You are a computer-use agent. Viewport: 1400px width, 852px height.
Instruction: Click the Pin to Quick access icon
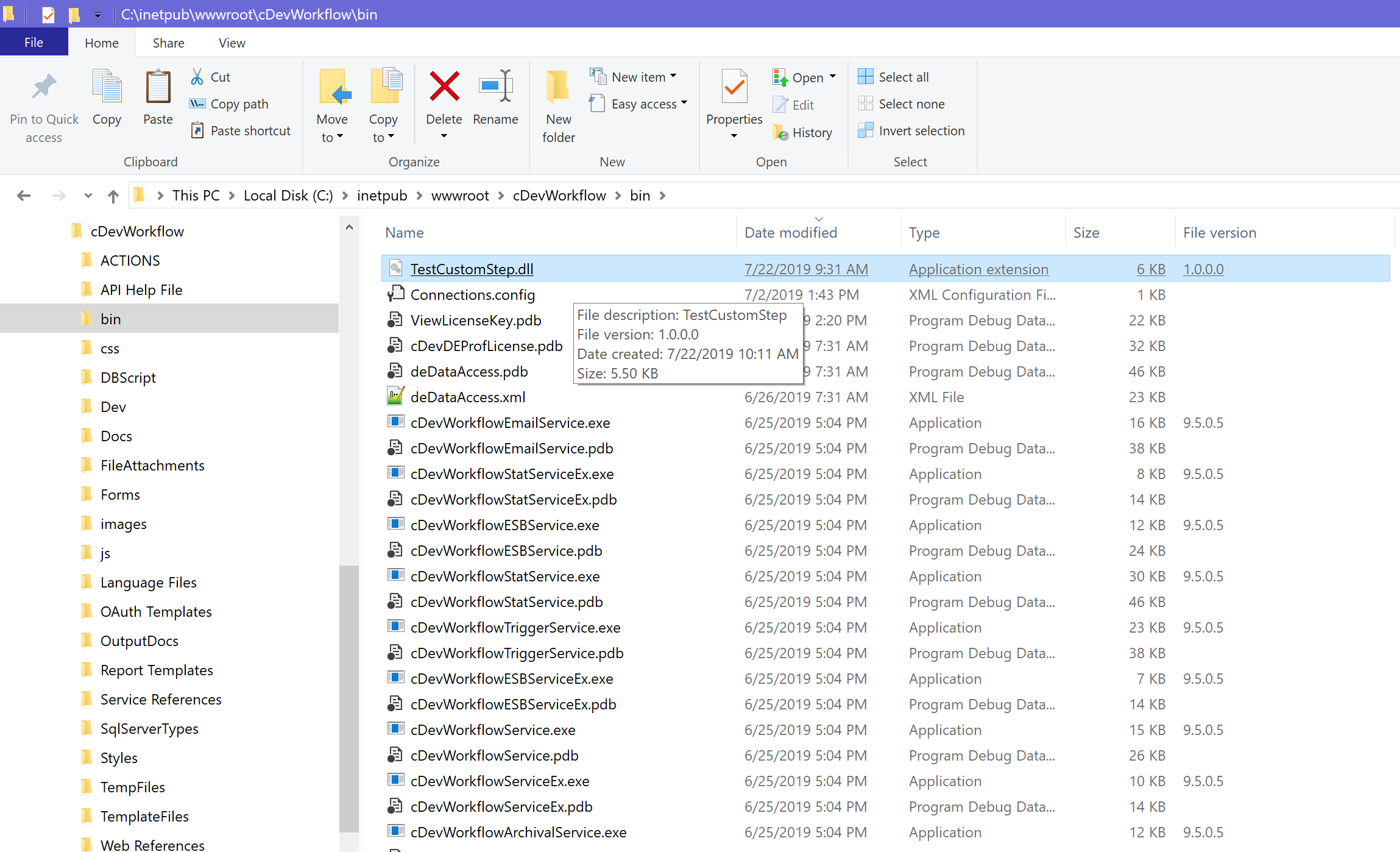[44, 87]
